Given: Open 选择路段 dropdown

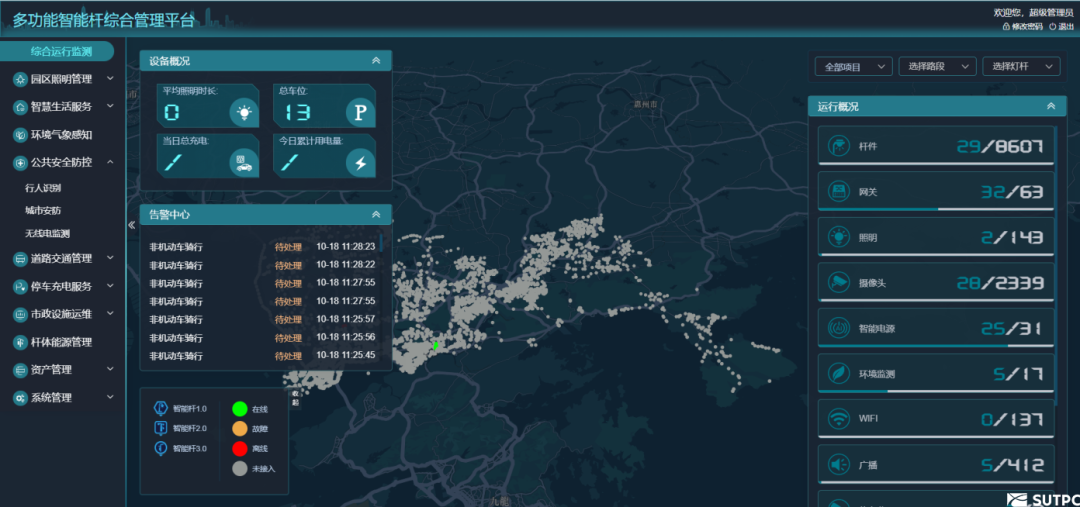Looking at the screenshot, I should click(x=937, y=67).
